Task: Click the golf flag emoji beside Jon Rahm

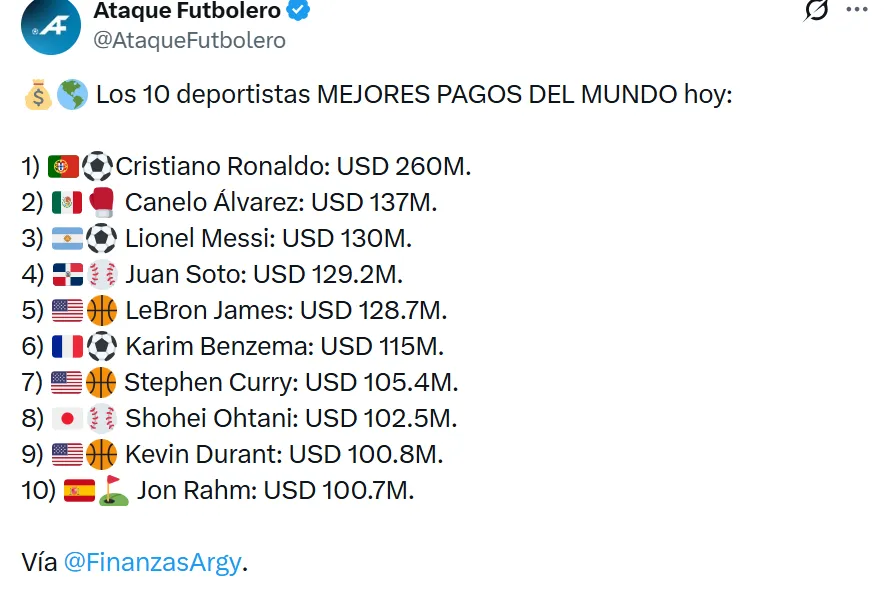Action: coord(113,490)
